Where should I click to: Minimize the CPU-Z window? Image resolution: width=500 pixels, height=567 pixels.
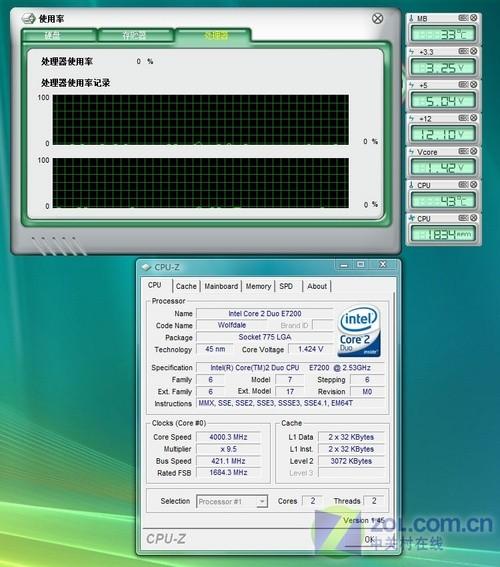pyautogui.click(x=344, y=265)
